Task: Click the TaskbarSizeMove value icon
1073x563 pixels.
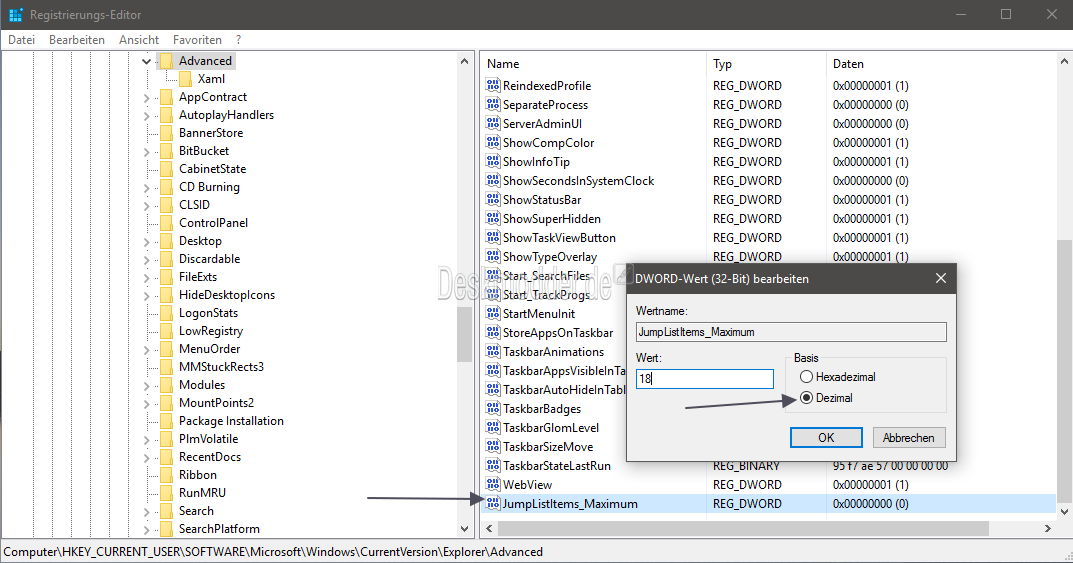Action: click(493, 447)
